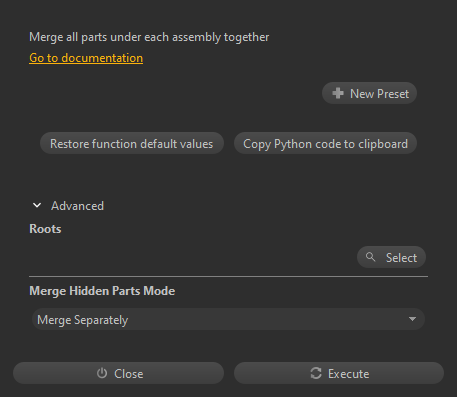
Task: Create a New Preset
Action: pos(369,93)
